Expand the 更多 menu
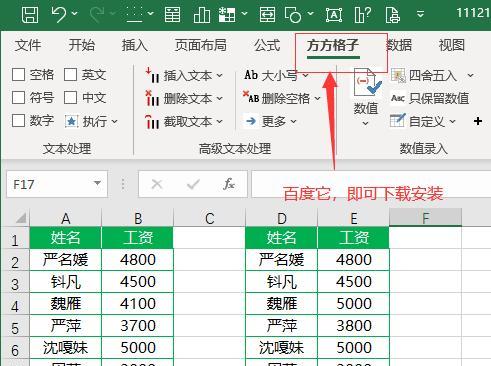The width and height of the screenshot is (491, 366). (271, 122)
